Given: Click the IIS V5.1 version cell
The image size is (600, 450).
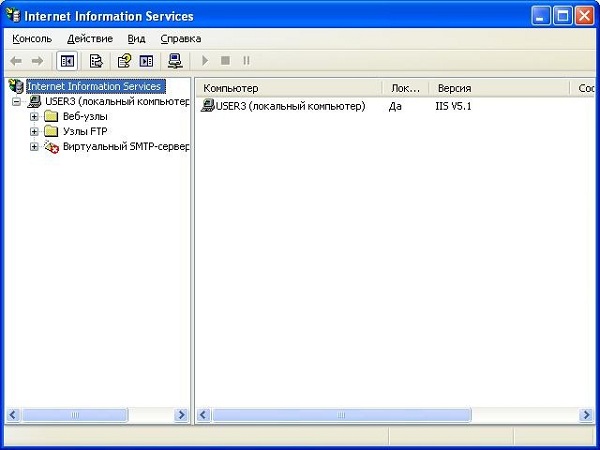Looking at the screenshot, I should [x=453, y=106].
